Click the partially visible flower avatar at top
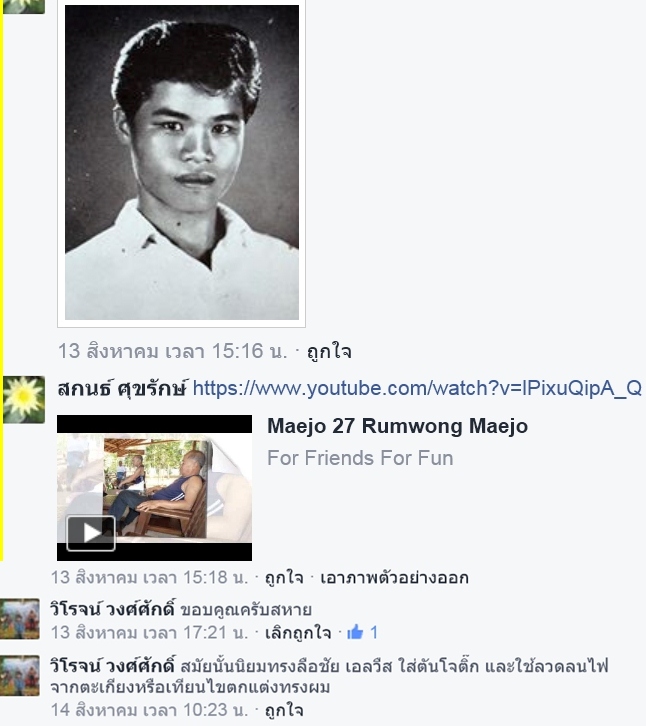646x726 pixels. point(24,6)
